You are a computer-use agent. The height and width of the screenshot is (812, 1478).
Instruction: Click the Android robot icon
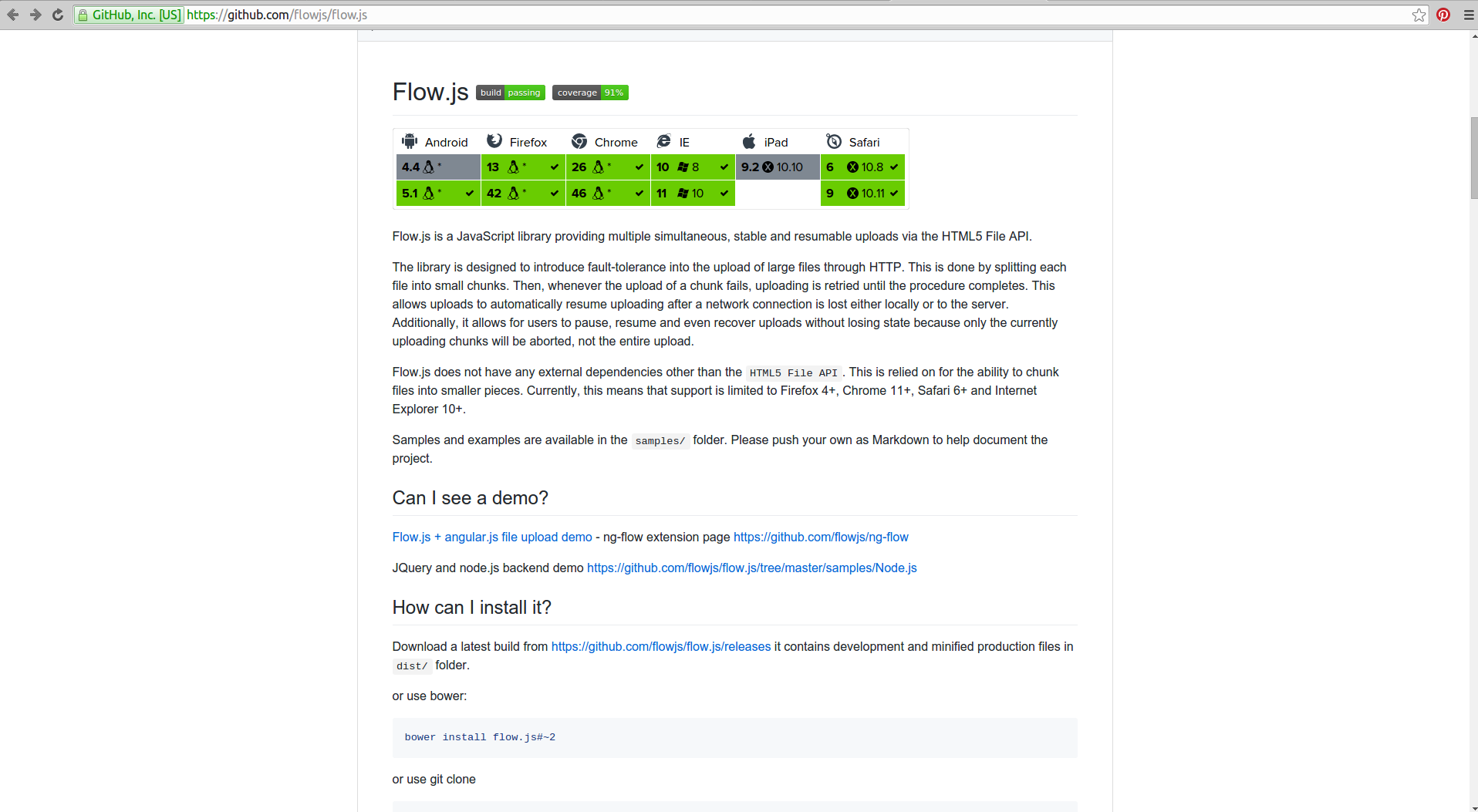pos(410,141)
